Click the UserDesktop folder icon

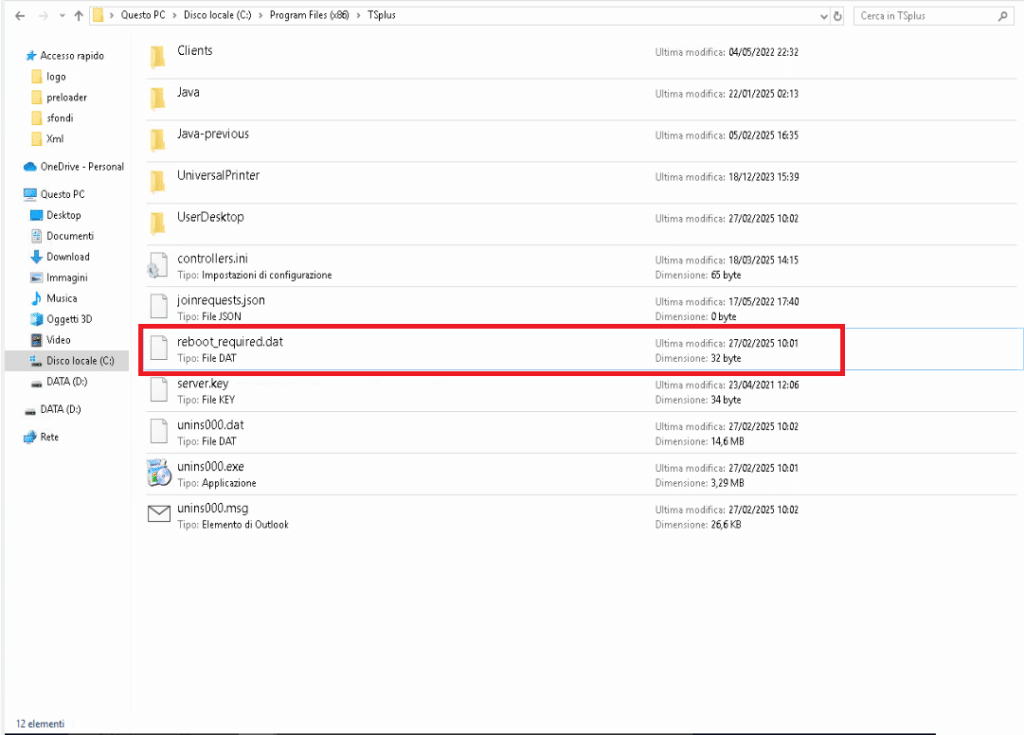pos(157,223)
